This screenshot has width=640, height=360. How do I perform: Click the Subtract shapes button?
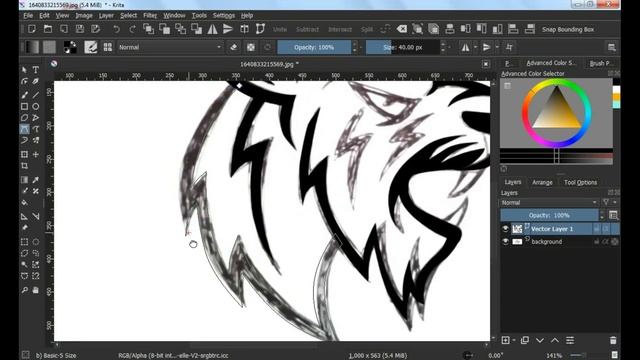click(307, 29)
